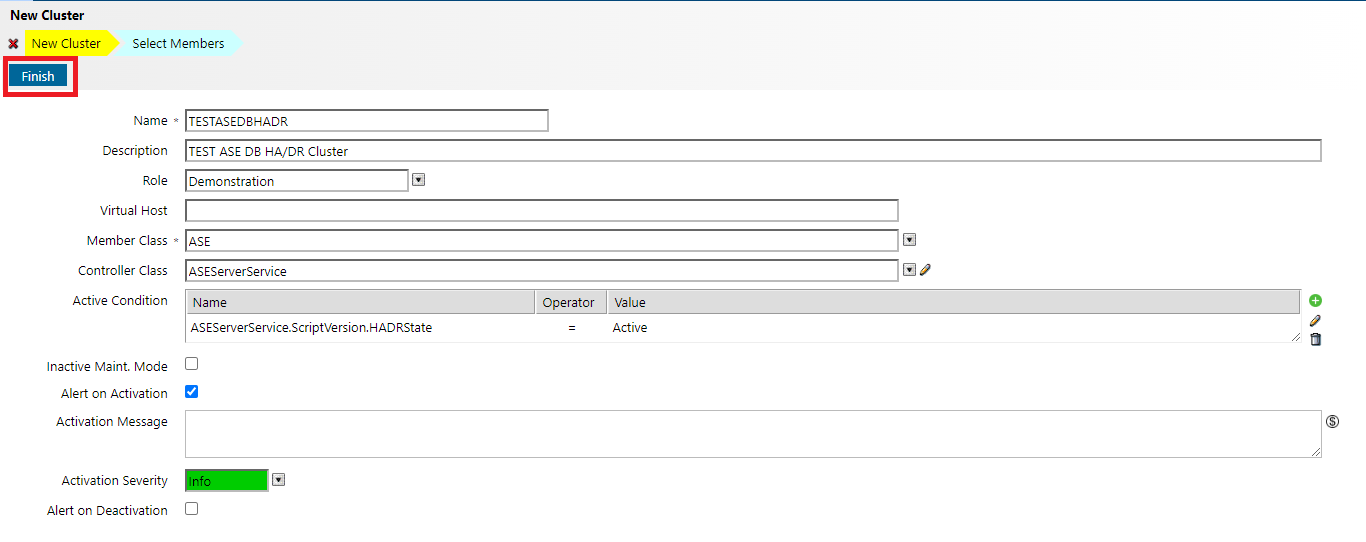
Task: Click the green add condition icon
Action: tap(1315, 301)
